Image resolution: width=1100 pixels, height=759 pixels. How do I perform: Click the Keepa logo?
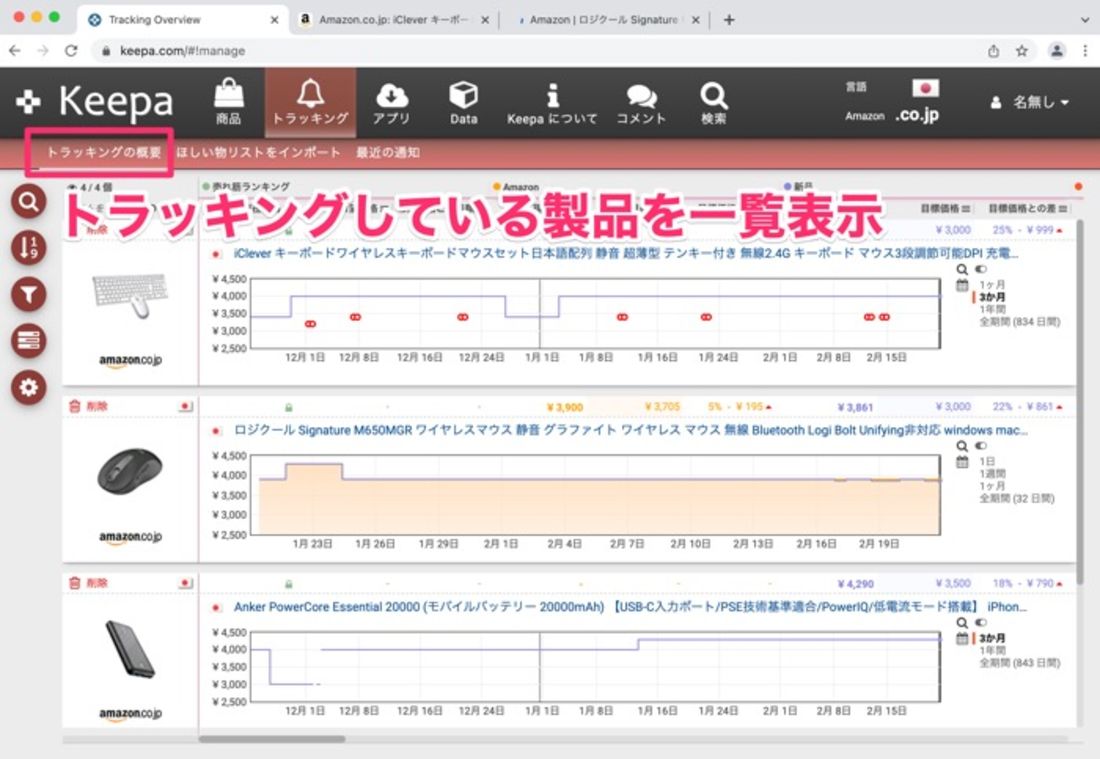click(95, 102)
